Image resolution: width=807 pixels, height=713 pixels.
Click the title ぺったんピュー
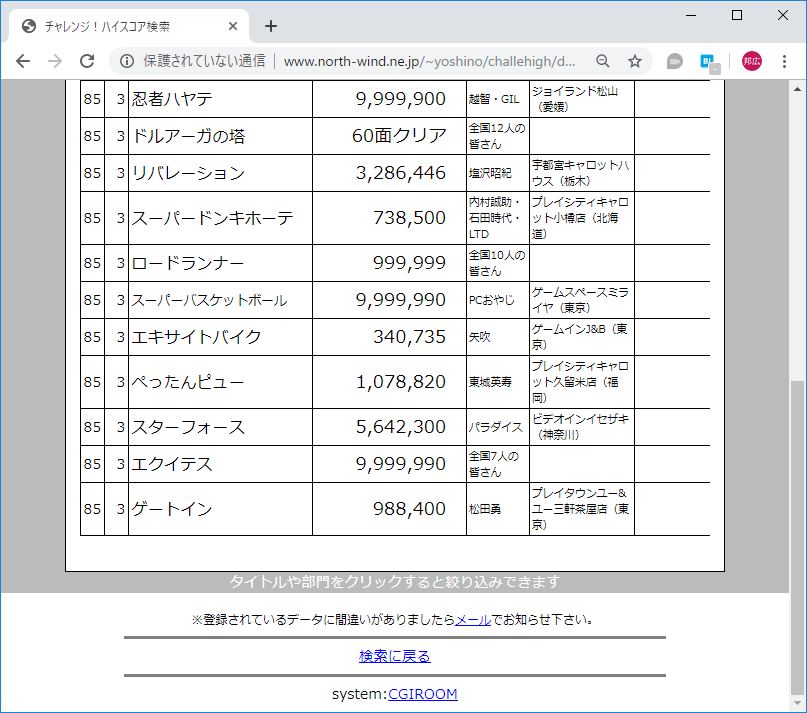(x=187, y=382)
